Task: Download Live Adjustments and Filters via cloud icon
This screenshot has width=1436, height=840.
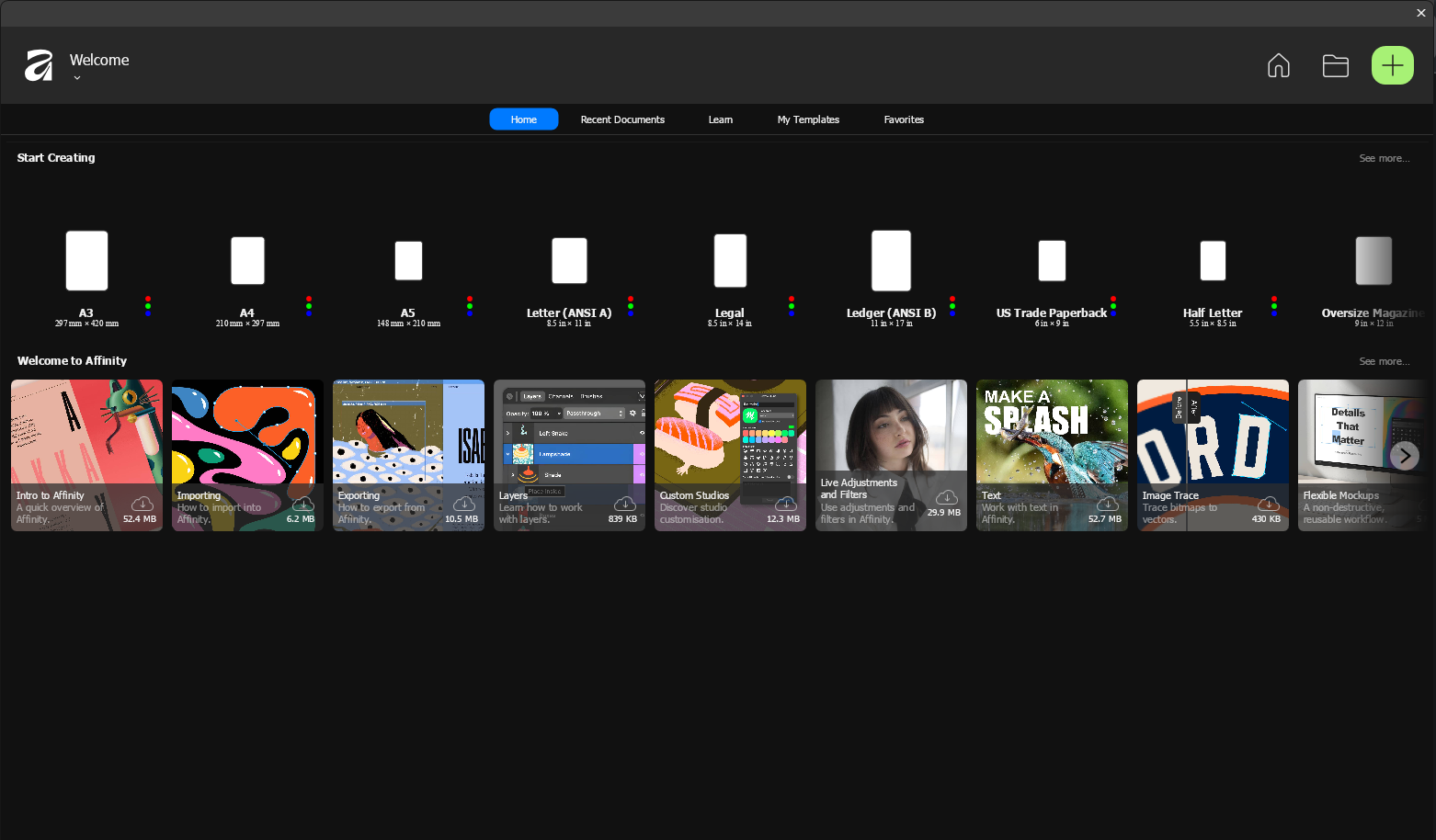Action: click(x=947, y=497)
